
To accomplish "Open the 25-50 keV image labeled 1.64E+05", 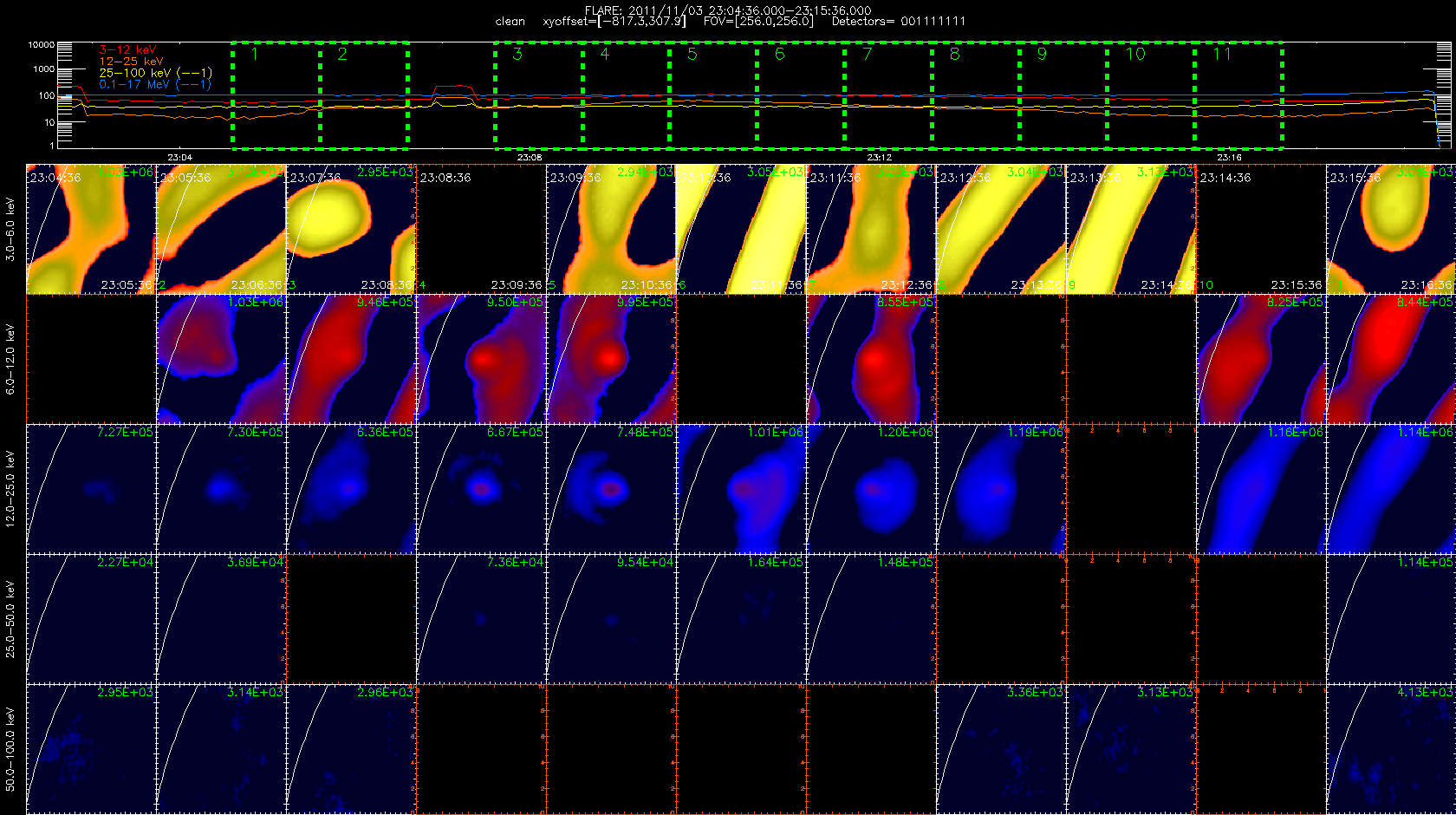I will click(741, 619).
